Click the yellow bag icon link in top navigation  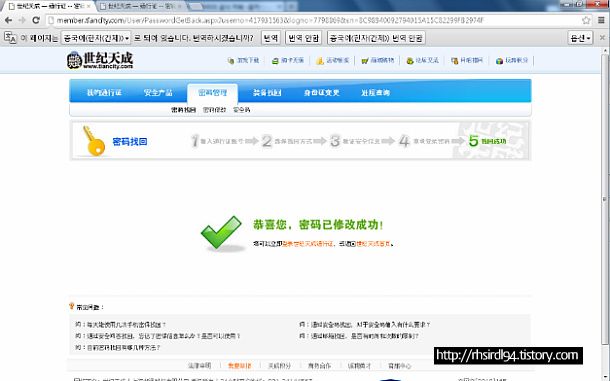[x=333, y=60]
